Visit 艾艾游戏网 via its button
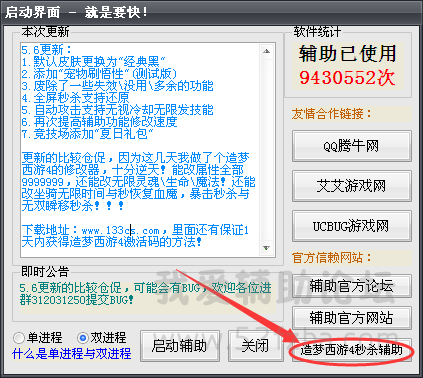 pos(352,186)
